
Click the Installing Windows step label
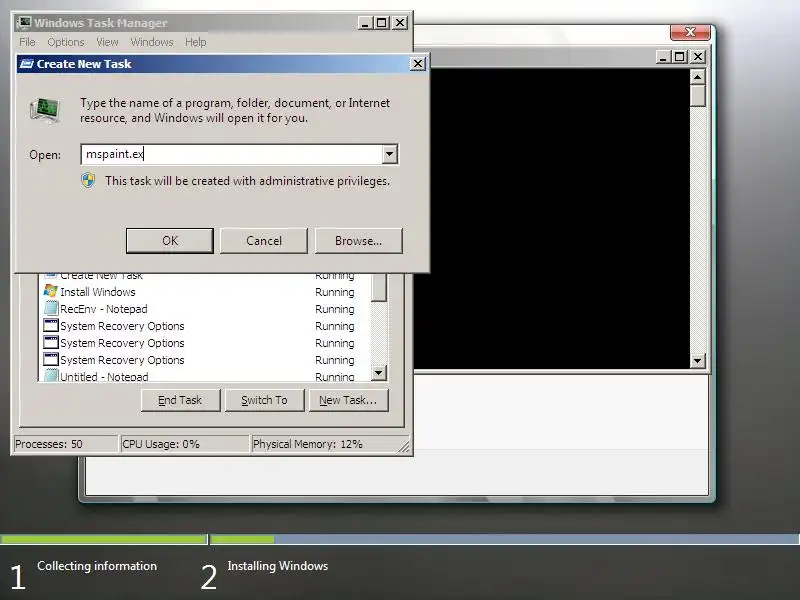pyautogui.click(x=278, y=566)
